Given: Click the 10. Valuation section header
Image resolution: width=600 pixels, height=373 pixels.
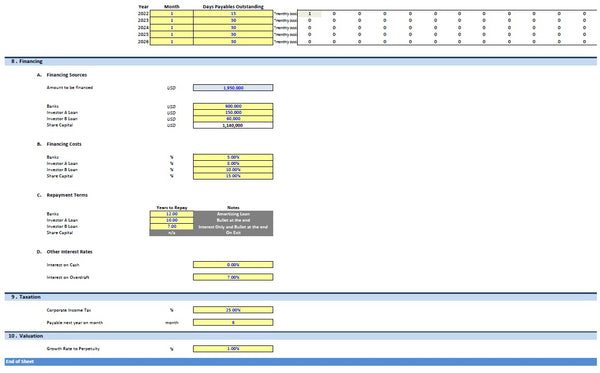Looking at the screenshot, I should pos(301,336).
